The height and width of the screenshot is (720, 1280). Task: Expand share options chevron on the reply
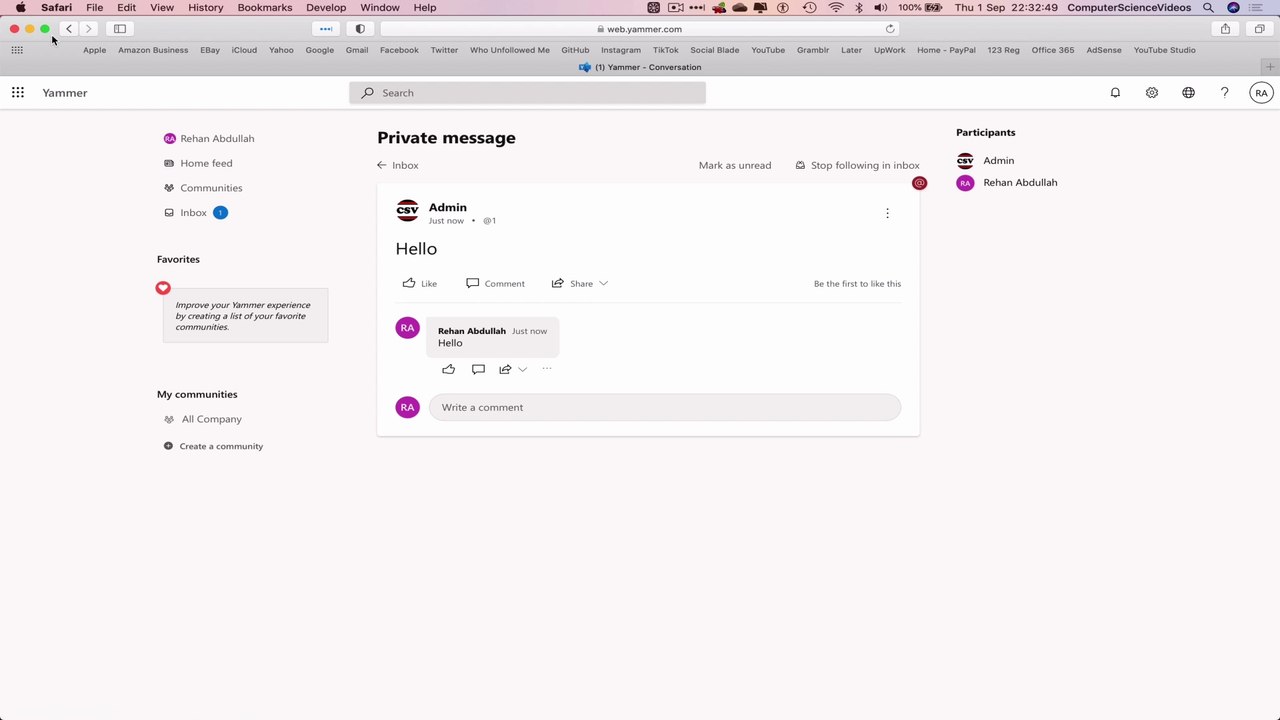(x=522, y=370)
